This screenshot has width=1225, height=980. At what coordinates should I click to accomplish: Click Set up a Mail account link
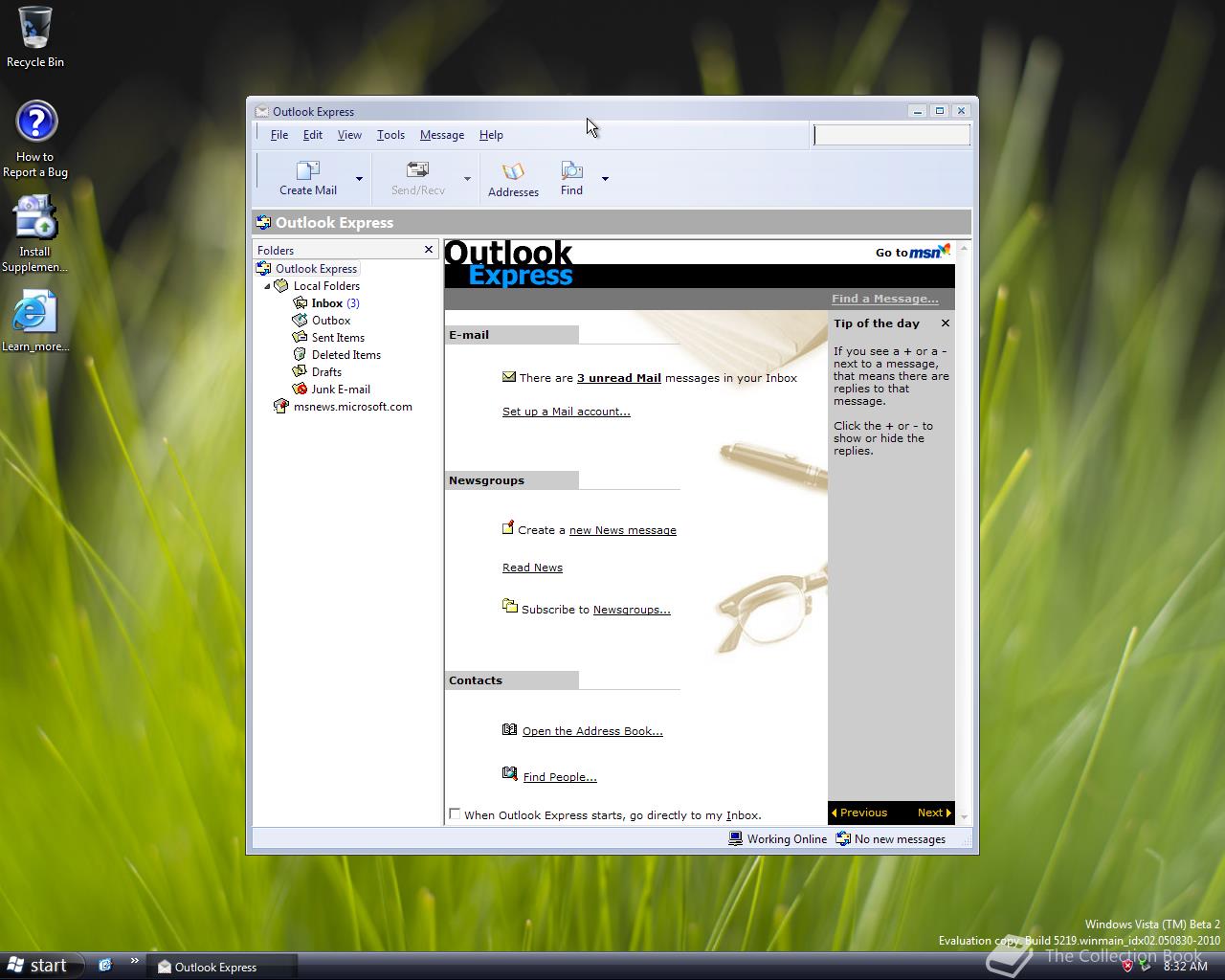pos(567,412)
